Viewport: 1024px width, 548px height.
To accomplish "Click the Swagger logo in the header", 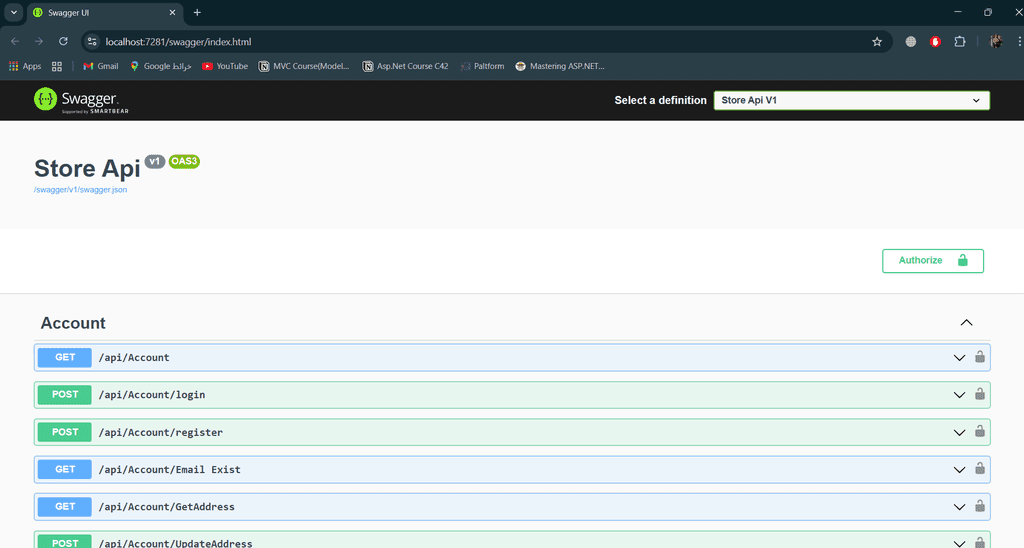I will (76, 99).
